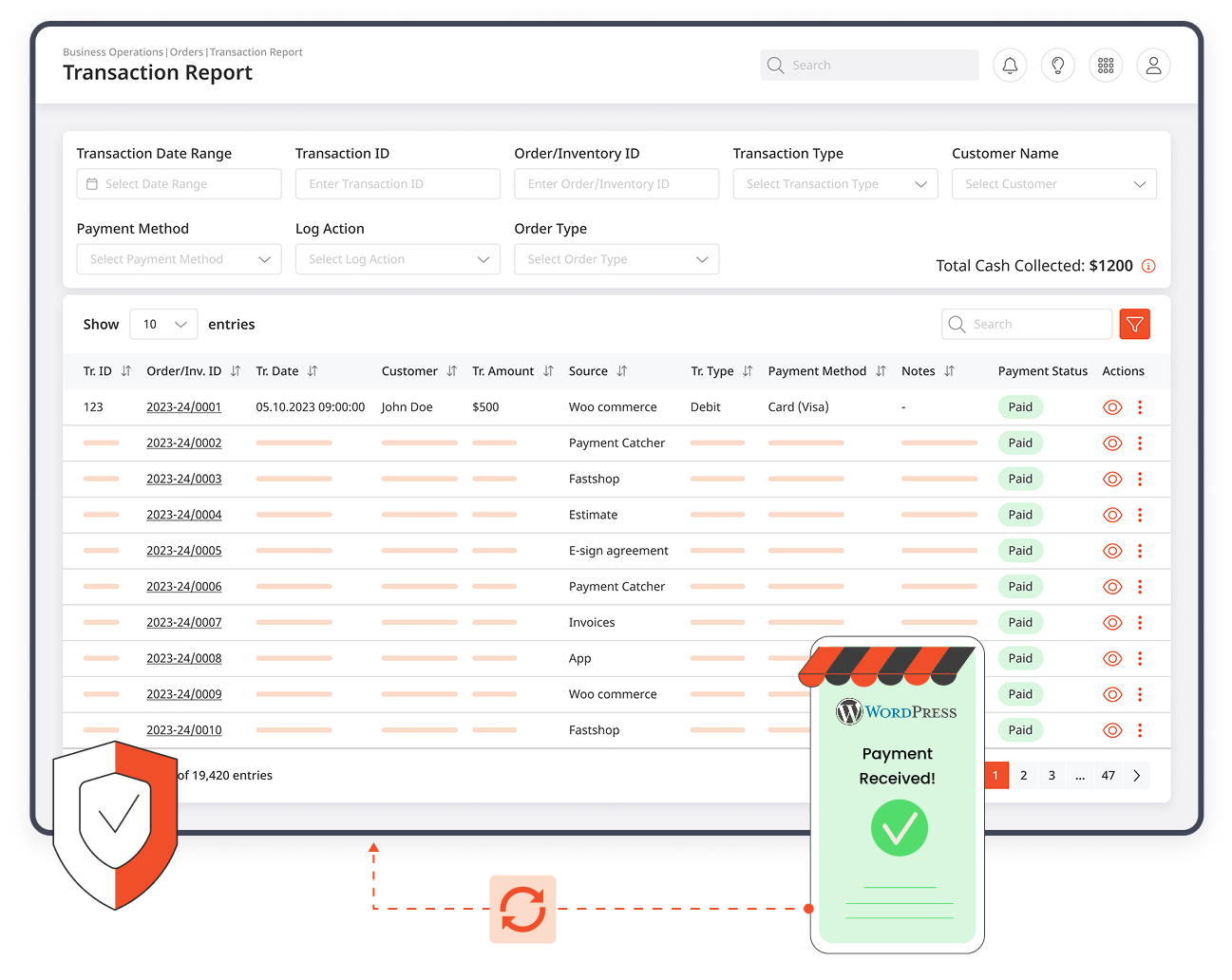This screenshot has width=1232, height=980.
Task: View details eye icon for order 2023-24/0008
Action: 1112,659
